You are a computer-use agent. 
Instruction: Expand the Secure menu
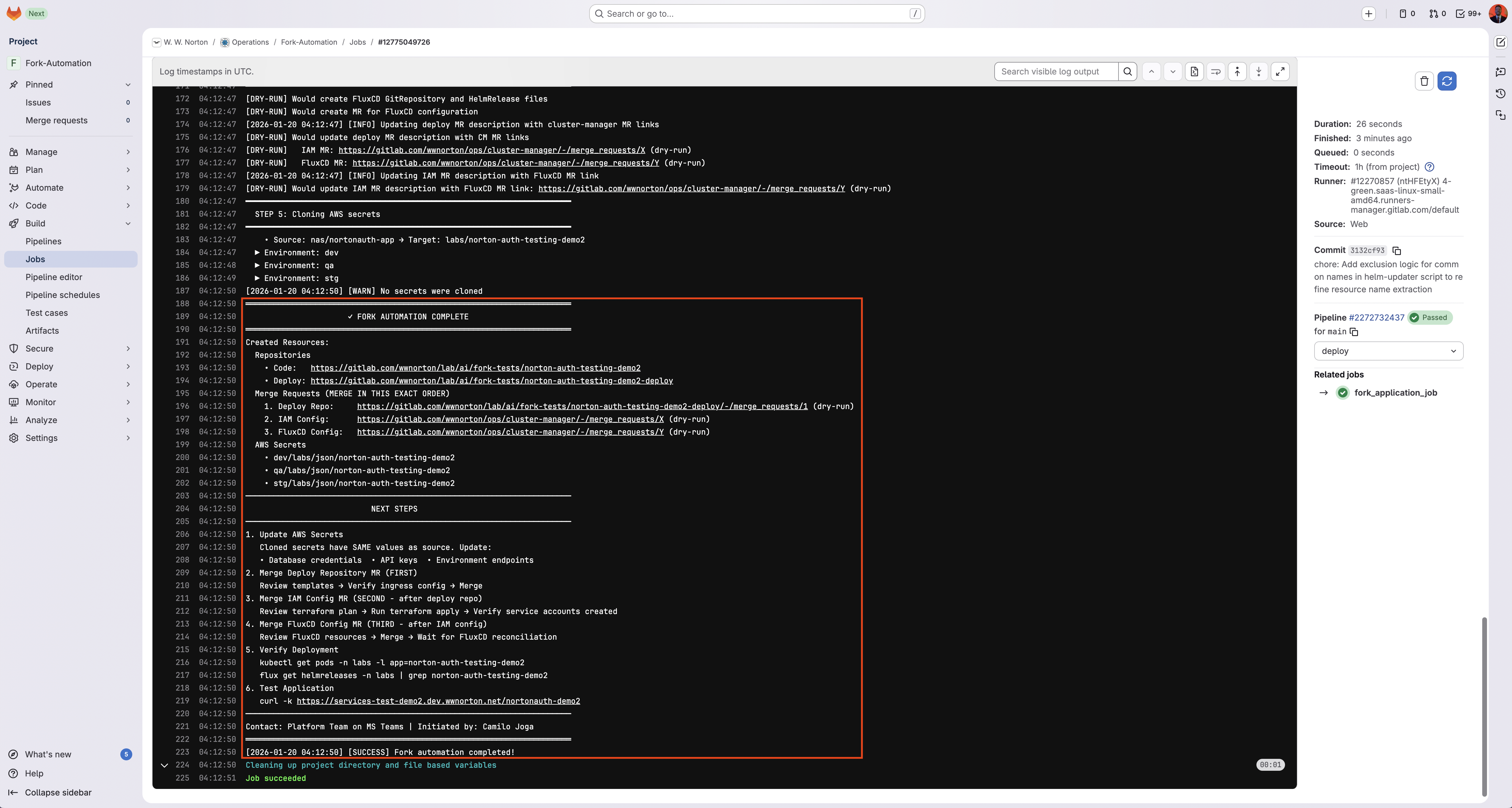pyautogui.click(x=70, y=349)
